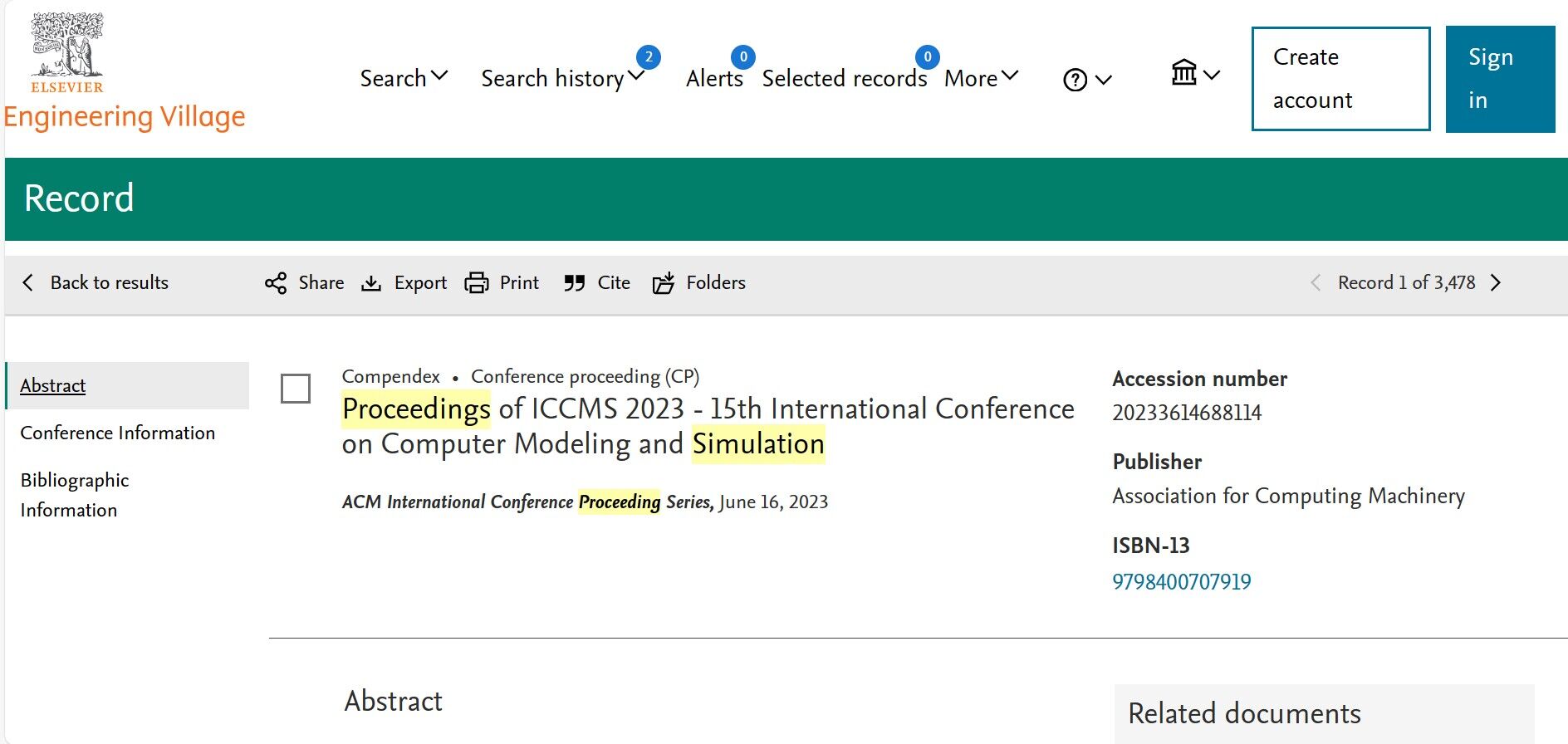Go back using the left chevron icon
This screenshot has height=744, width=1568.
(x=28, y=282)
